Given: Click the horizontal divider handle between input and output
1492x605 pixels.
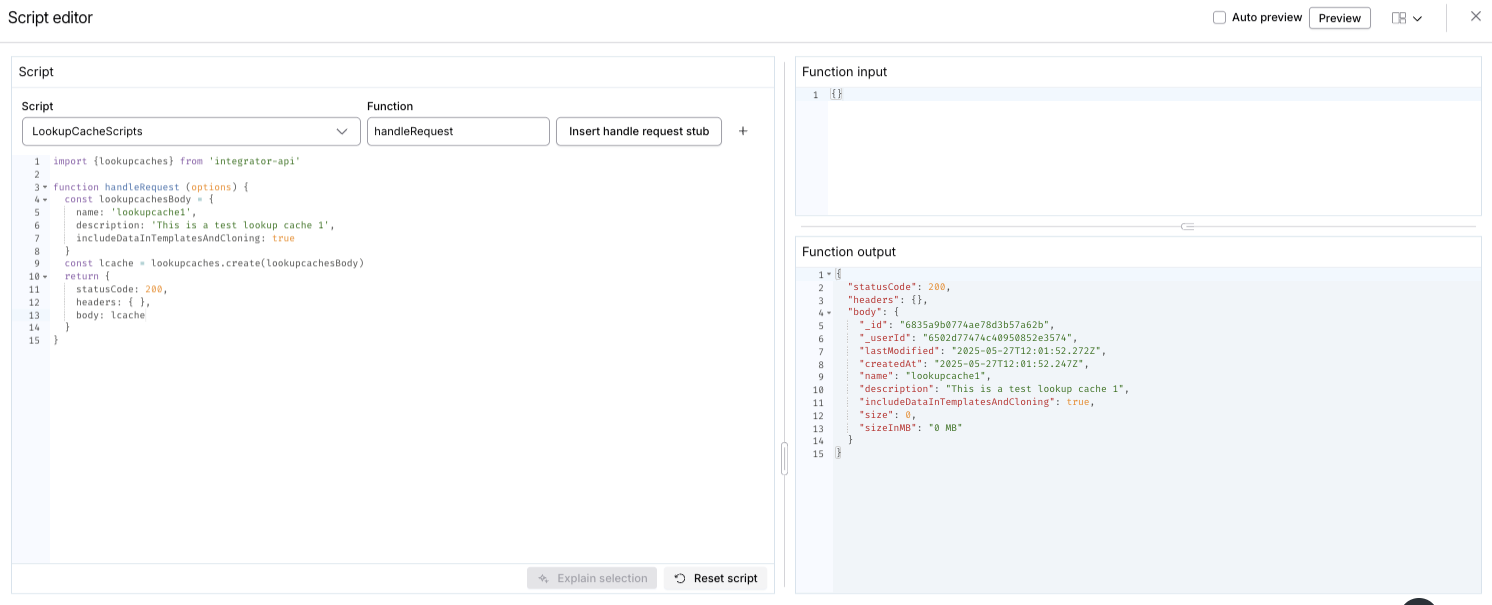Looking at the screenshot, I should click(1187, 226).
